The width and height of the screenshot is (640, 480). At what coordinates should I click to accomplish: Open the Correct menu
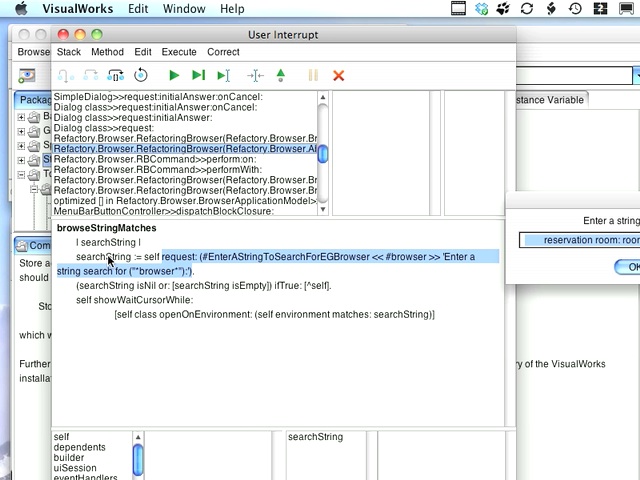click(x=223, y=52)
